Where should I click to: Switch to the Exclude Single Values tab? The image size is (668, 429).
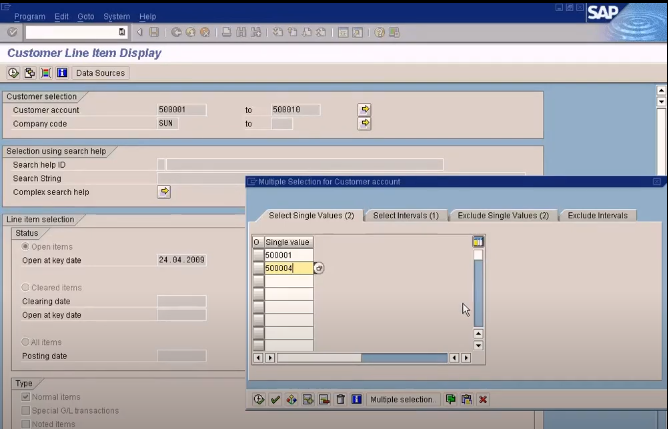click(503, 216)
